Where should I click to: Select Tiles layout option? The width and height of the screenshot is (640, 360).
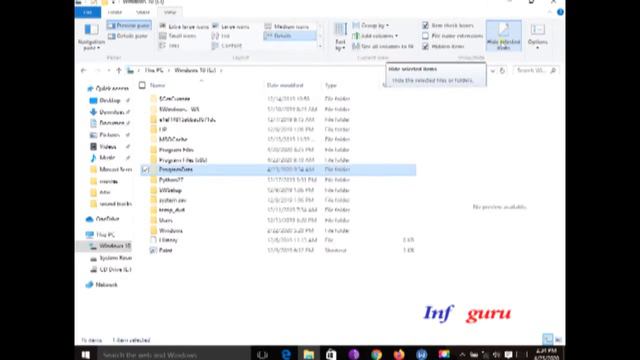pyautogui.click(x=169, y=45)
